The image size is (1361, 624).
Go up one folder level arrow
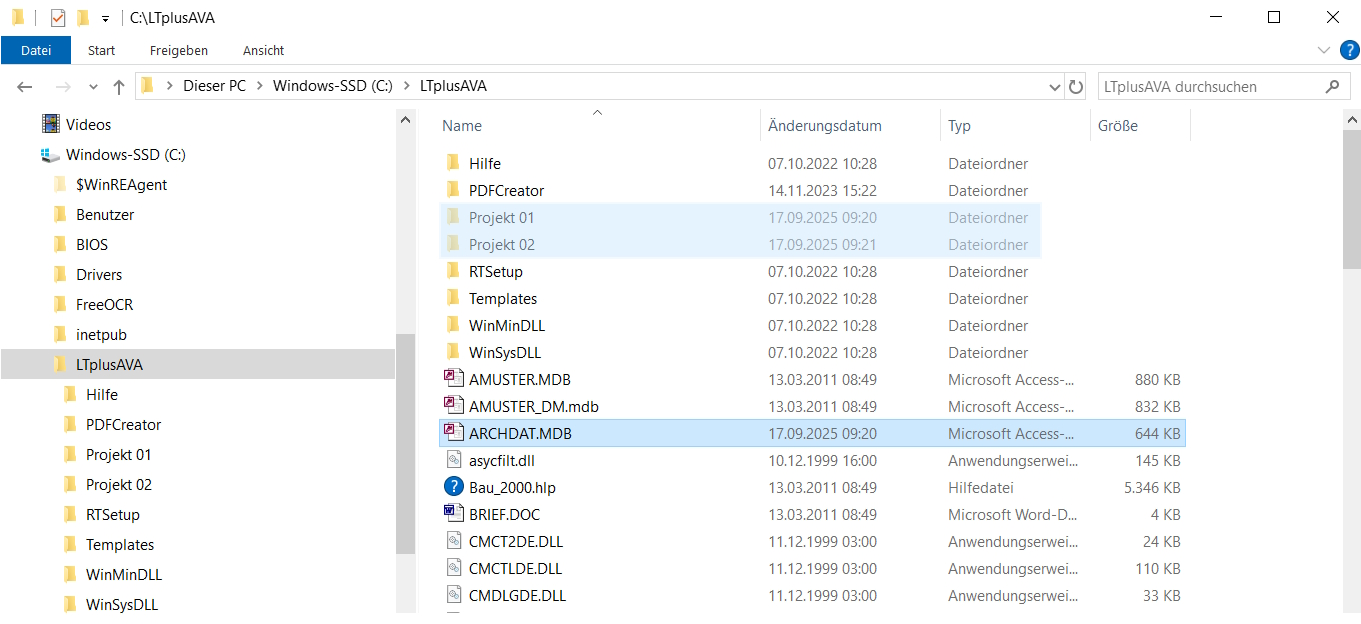point(119,87)
